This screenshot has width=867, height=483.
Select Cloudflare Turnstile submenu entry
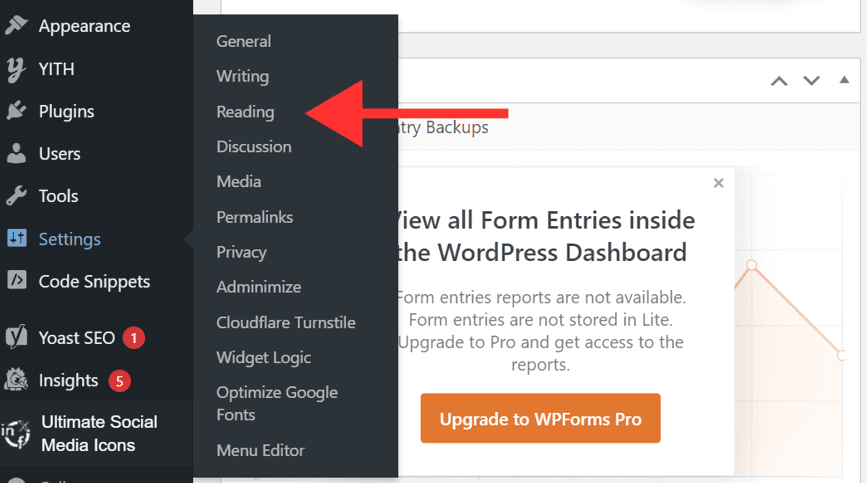[285, 322]
